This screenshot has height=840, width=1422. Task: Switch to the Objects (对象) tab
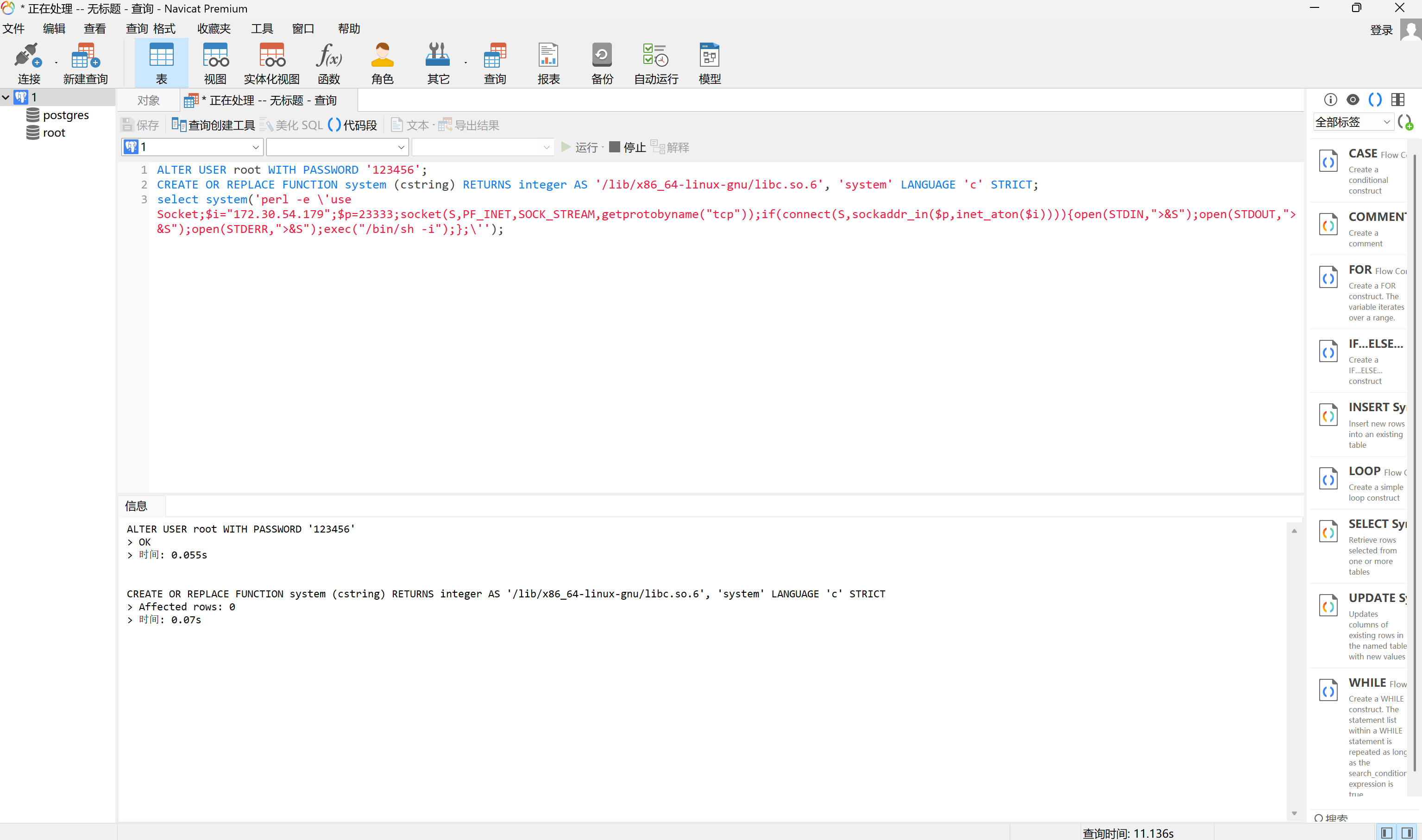tap(148, 101)
